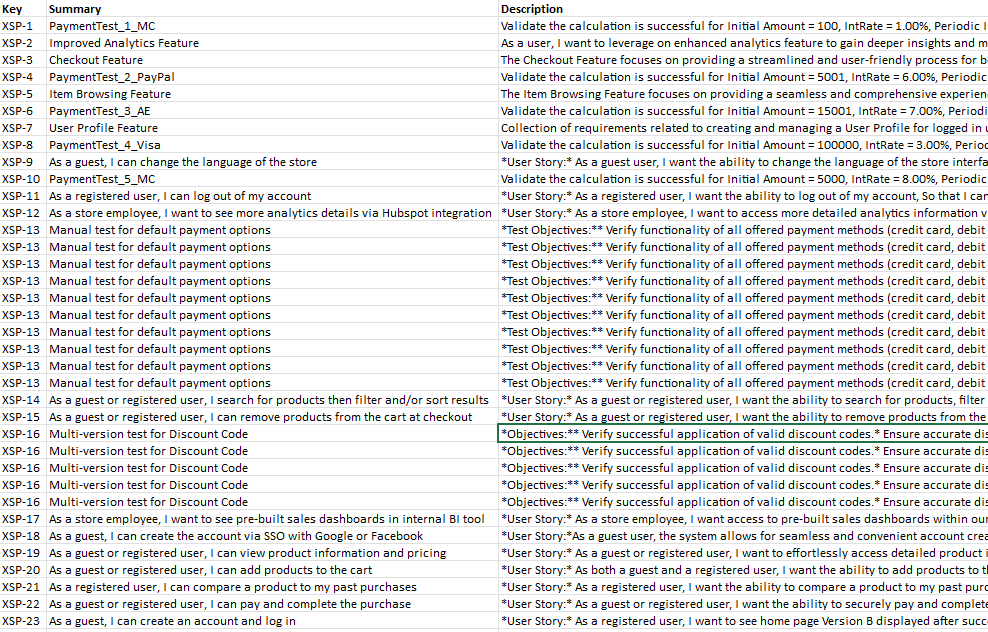Screen dimensions: 988x632
Task: Select the SSO with Google or Facebook cell
Action: click(236, 536)
